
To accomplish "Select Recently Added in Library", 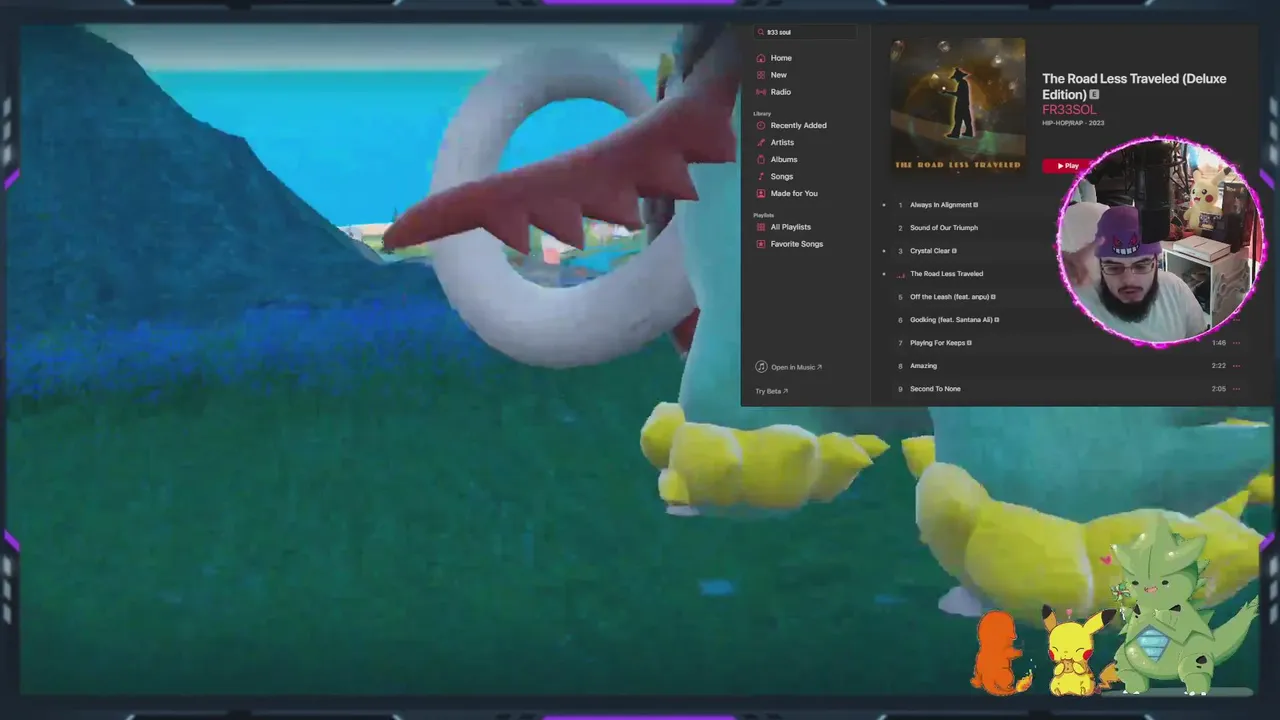I will click(798, 125).
